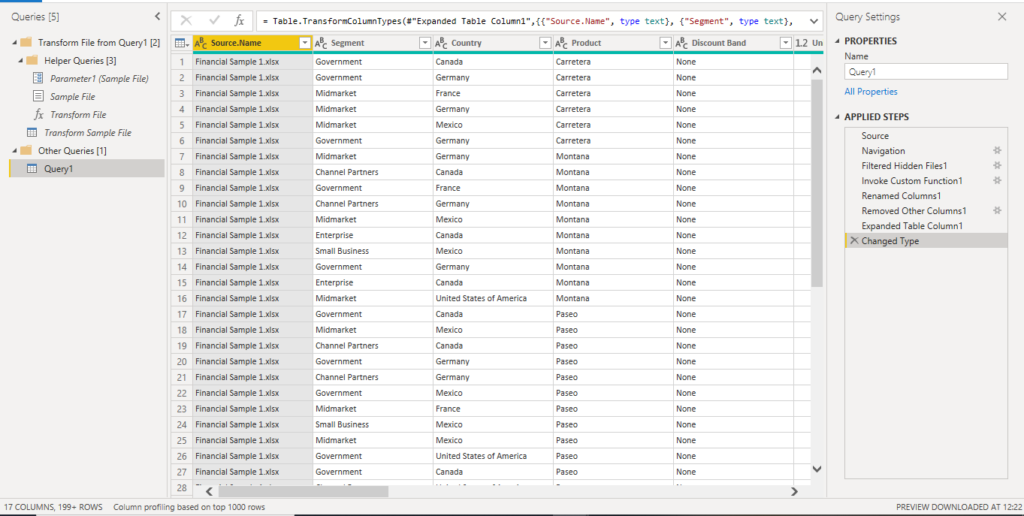Open the Product column filter dropdown

tap(665, 44)
